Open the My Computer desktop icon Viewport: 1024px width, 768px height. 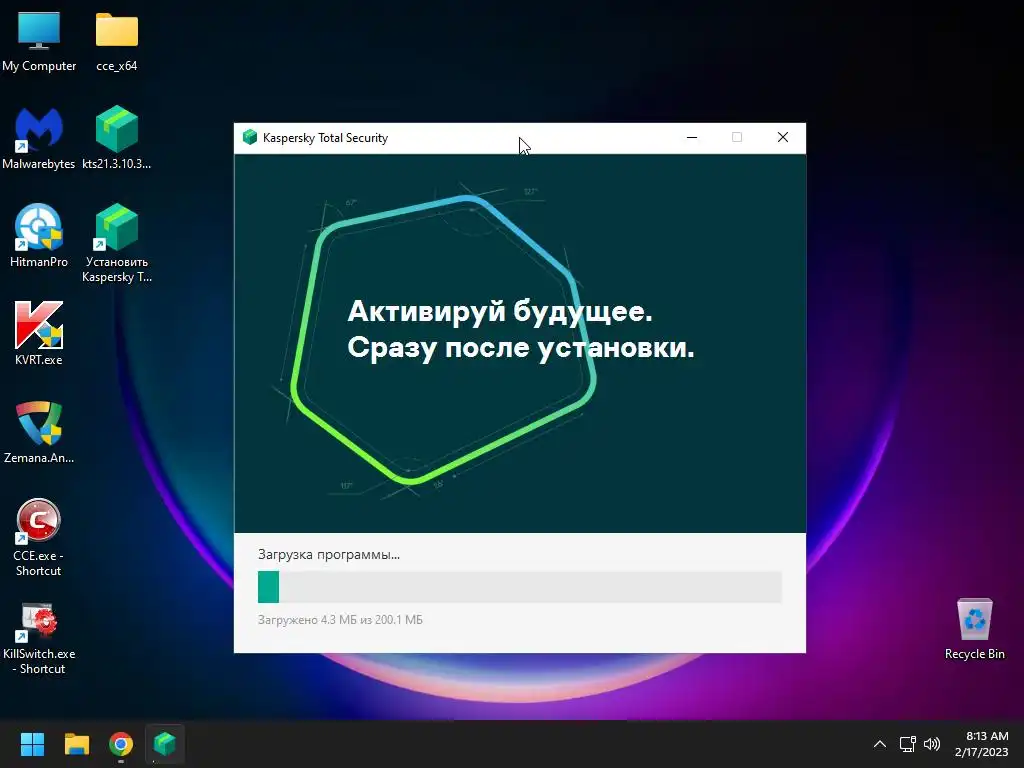39,40
